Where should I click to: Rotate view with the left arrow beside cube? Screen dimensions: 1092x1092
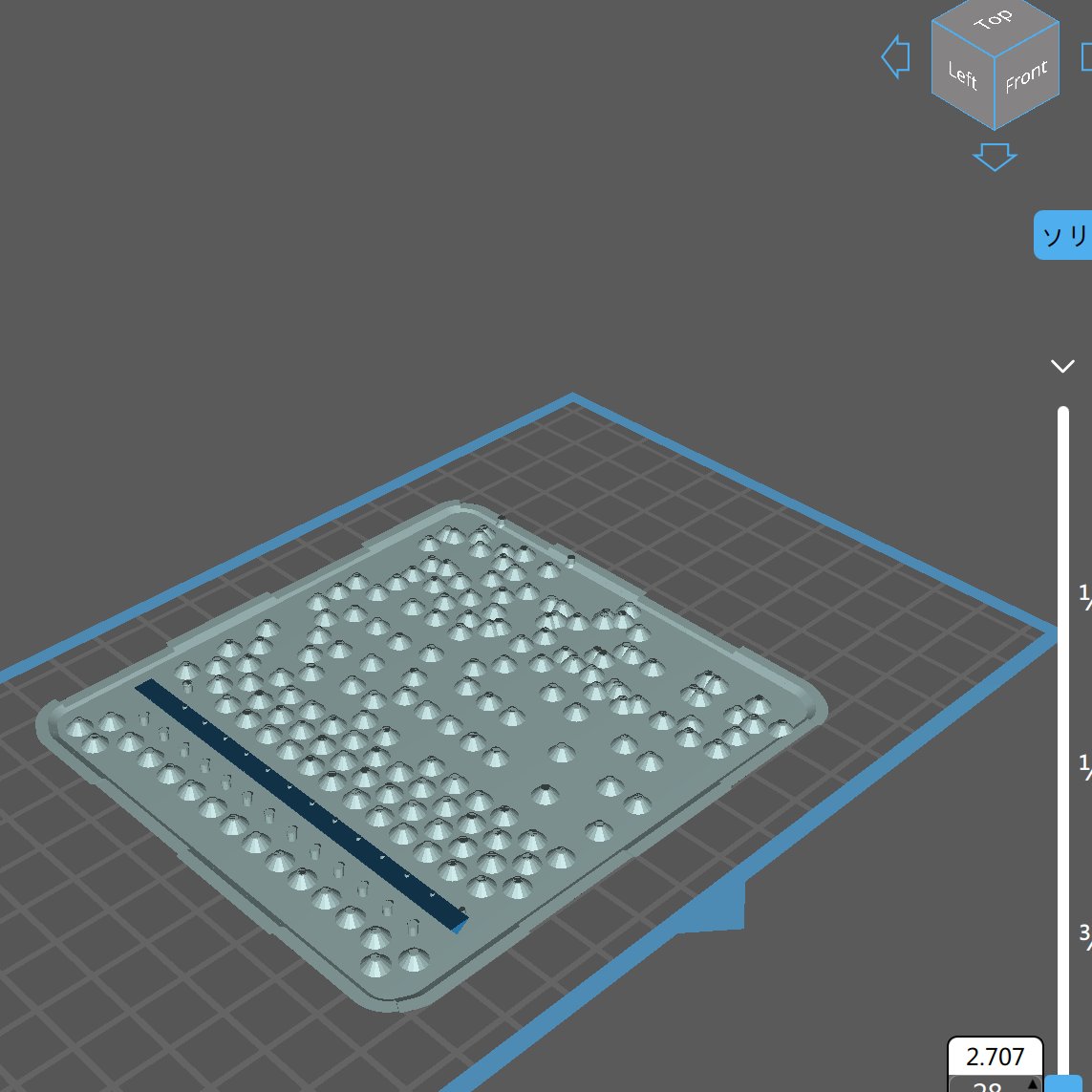point(896,56)
